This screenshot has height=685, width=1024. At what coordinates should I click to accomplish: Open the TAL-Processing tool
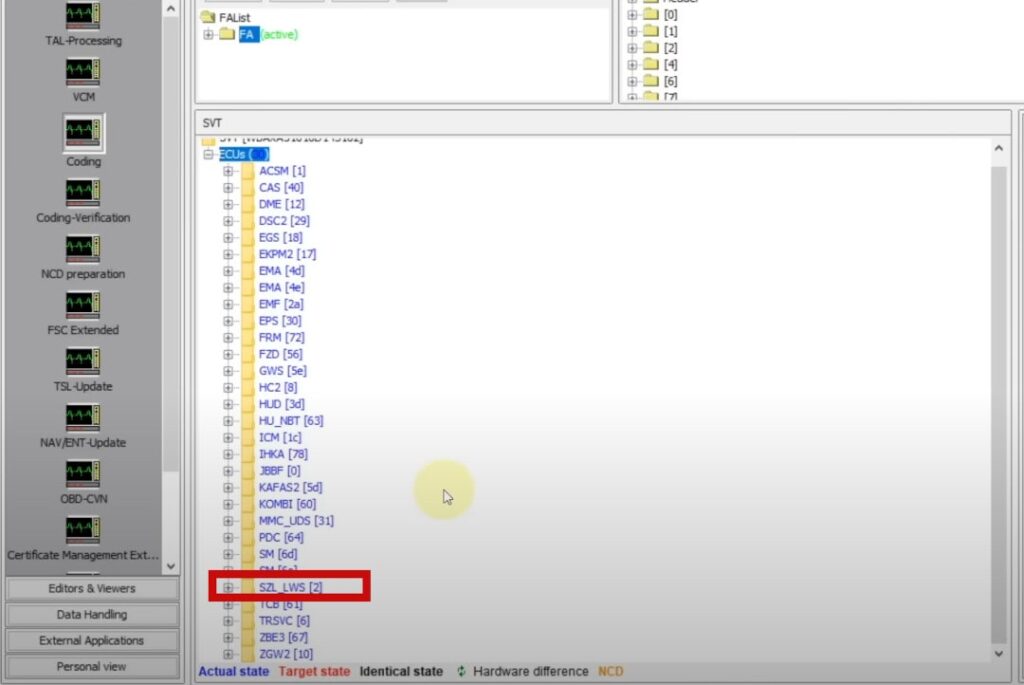tap(83, 16)
